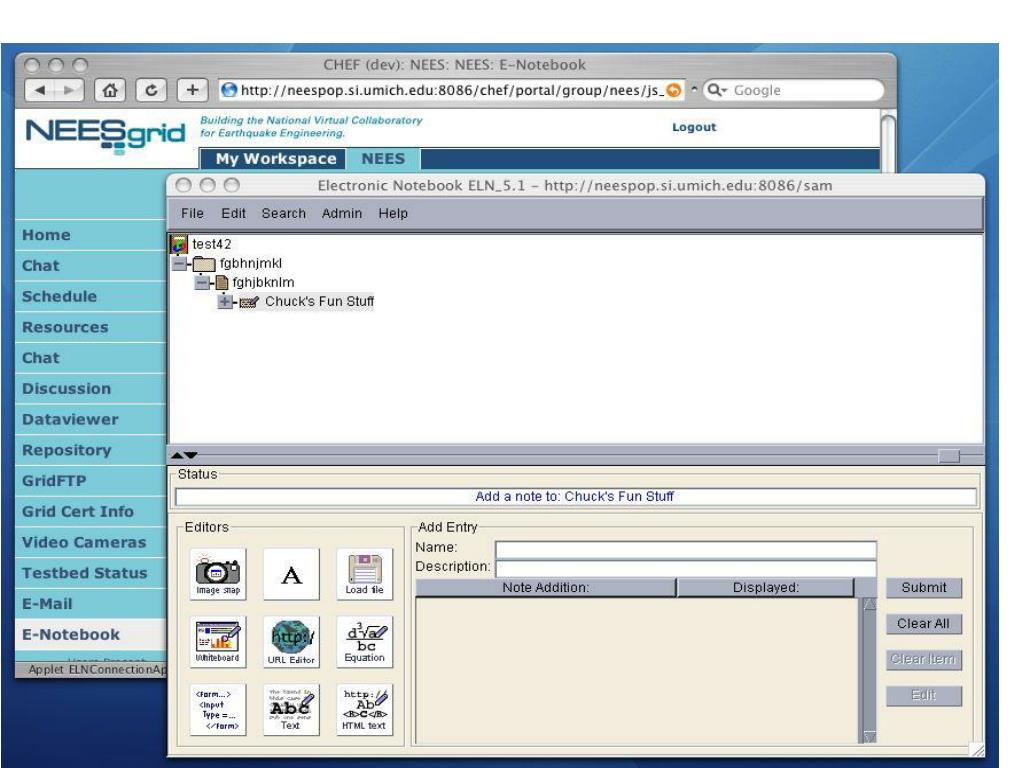Click the browser add bookmark plus button
This screenshot has height=768, width=1024.
coord(192,90)
